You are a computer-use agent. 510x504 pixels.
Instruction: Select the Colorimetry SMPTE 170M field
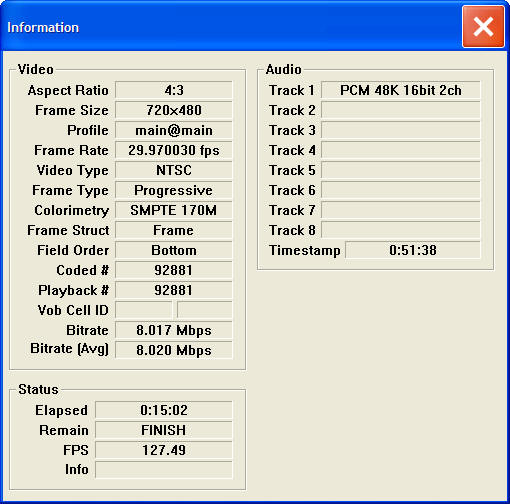tap(174, 210)
